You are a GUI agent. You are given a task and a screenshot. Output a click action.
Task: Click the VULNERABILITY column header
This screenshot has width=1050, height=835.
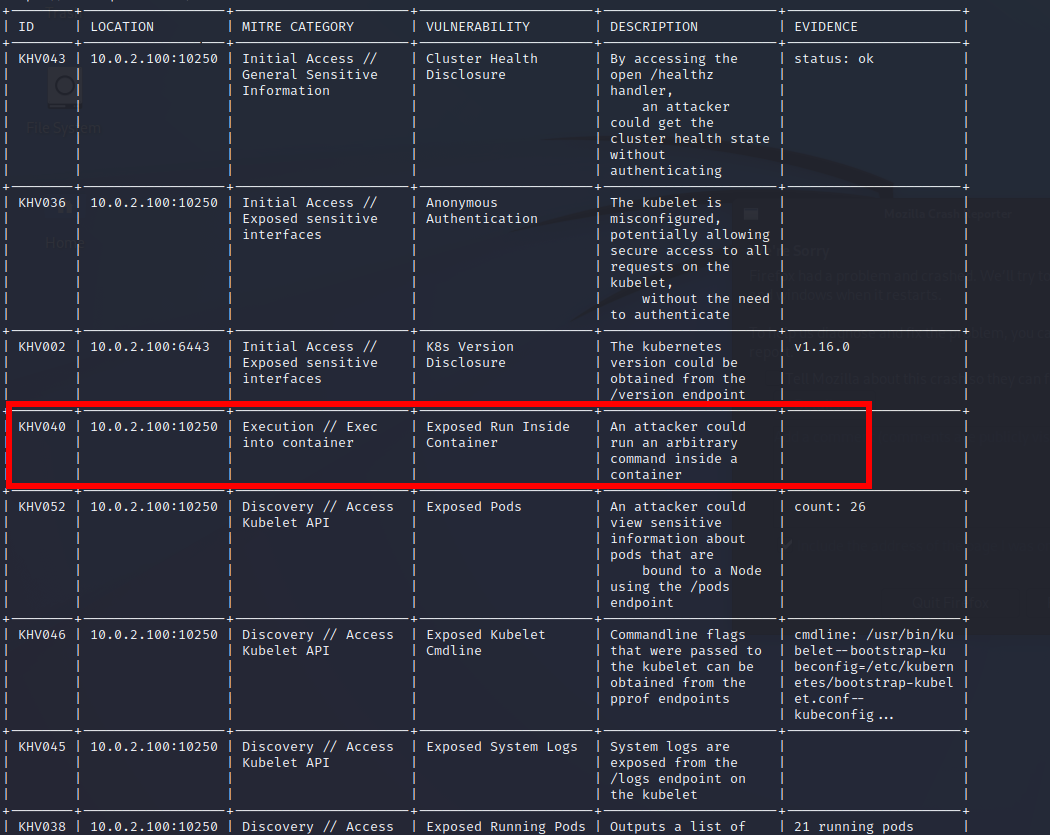coord(477,27)
